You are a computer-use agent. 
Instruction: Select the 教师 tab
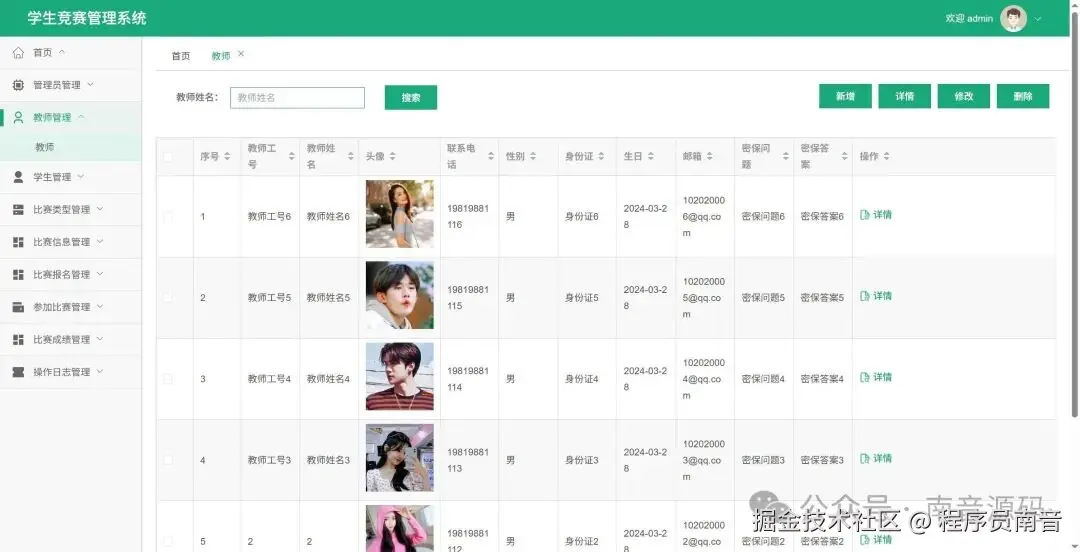220,56
